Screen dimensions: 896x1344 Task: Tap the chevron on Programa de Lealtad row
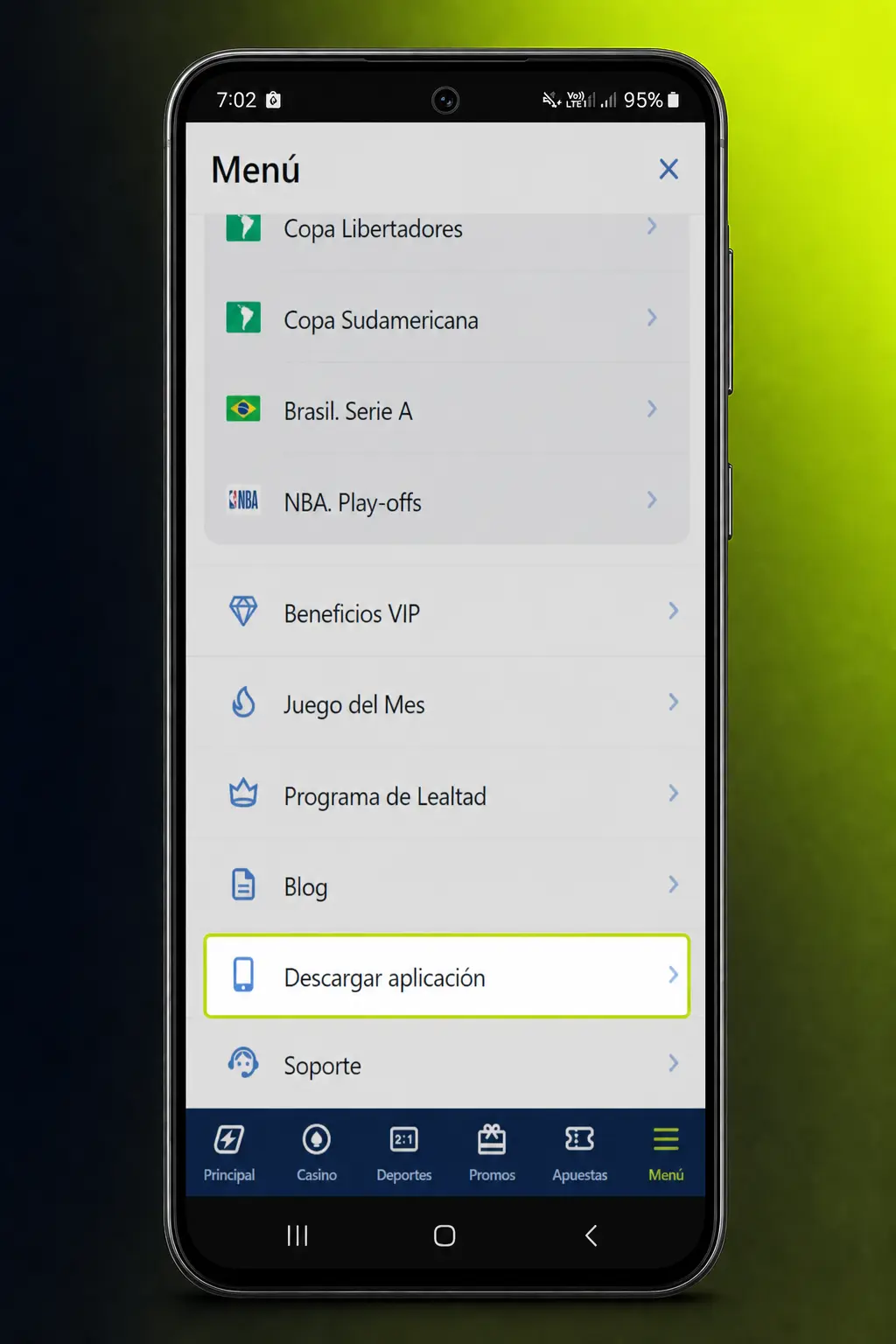point(674,793)
